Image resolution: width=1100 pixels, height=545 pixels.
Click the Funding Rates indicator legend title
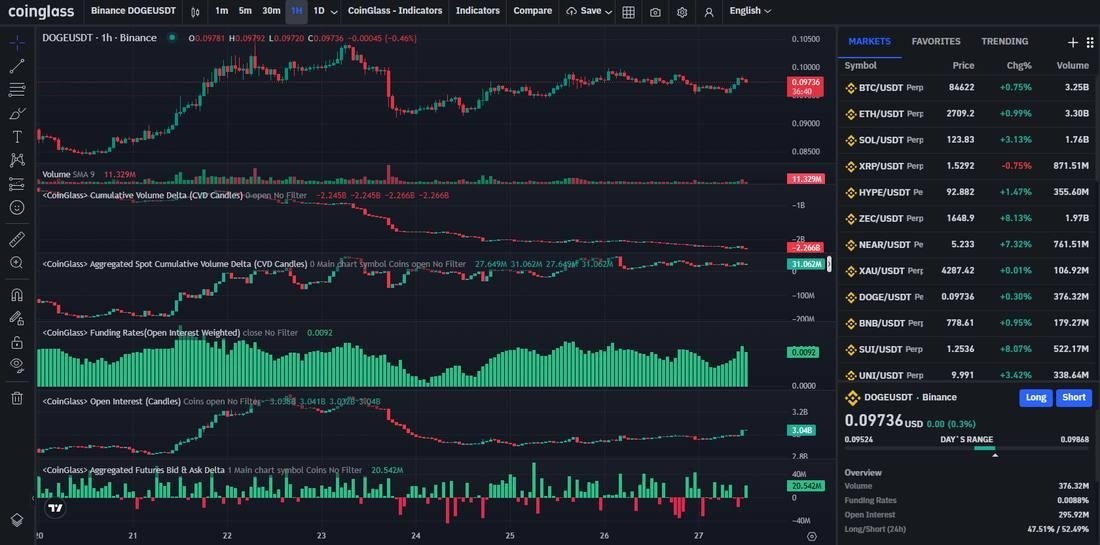click(142, 332)
